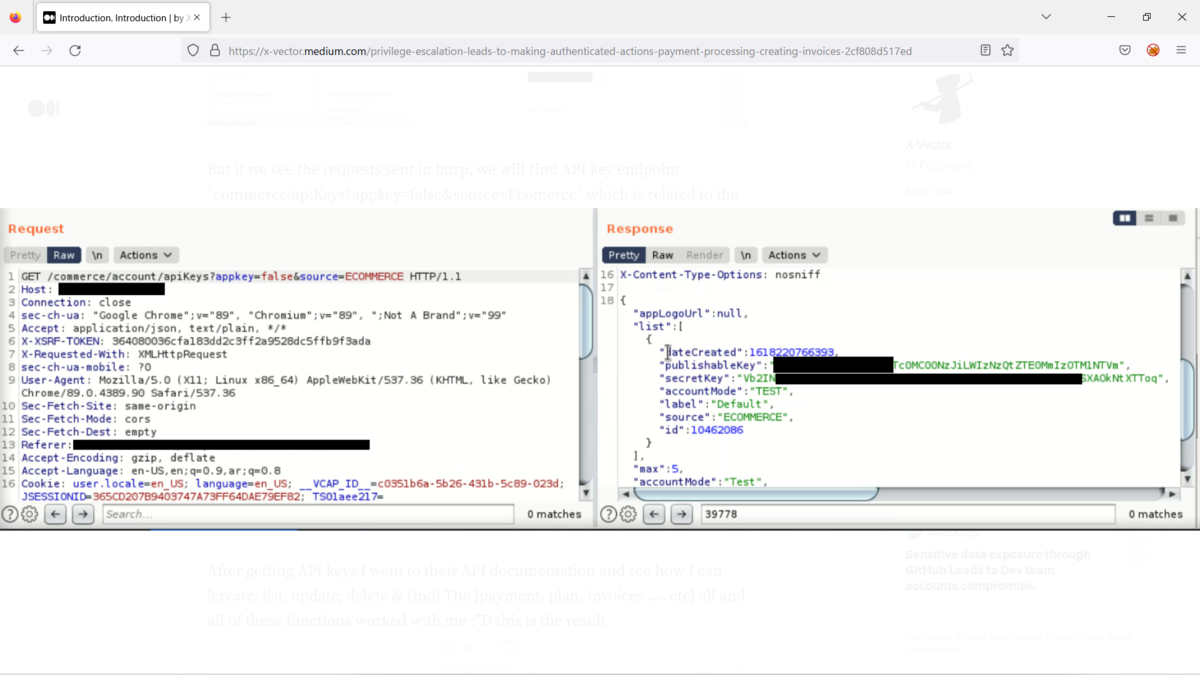Select the Introduction browser tab

pos(122,17)
